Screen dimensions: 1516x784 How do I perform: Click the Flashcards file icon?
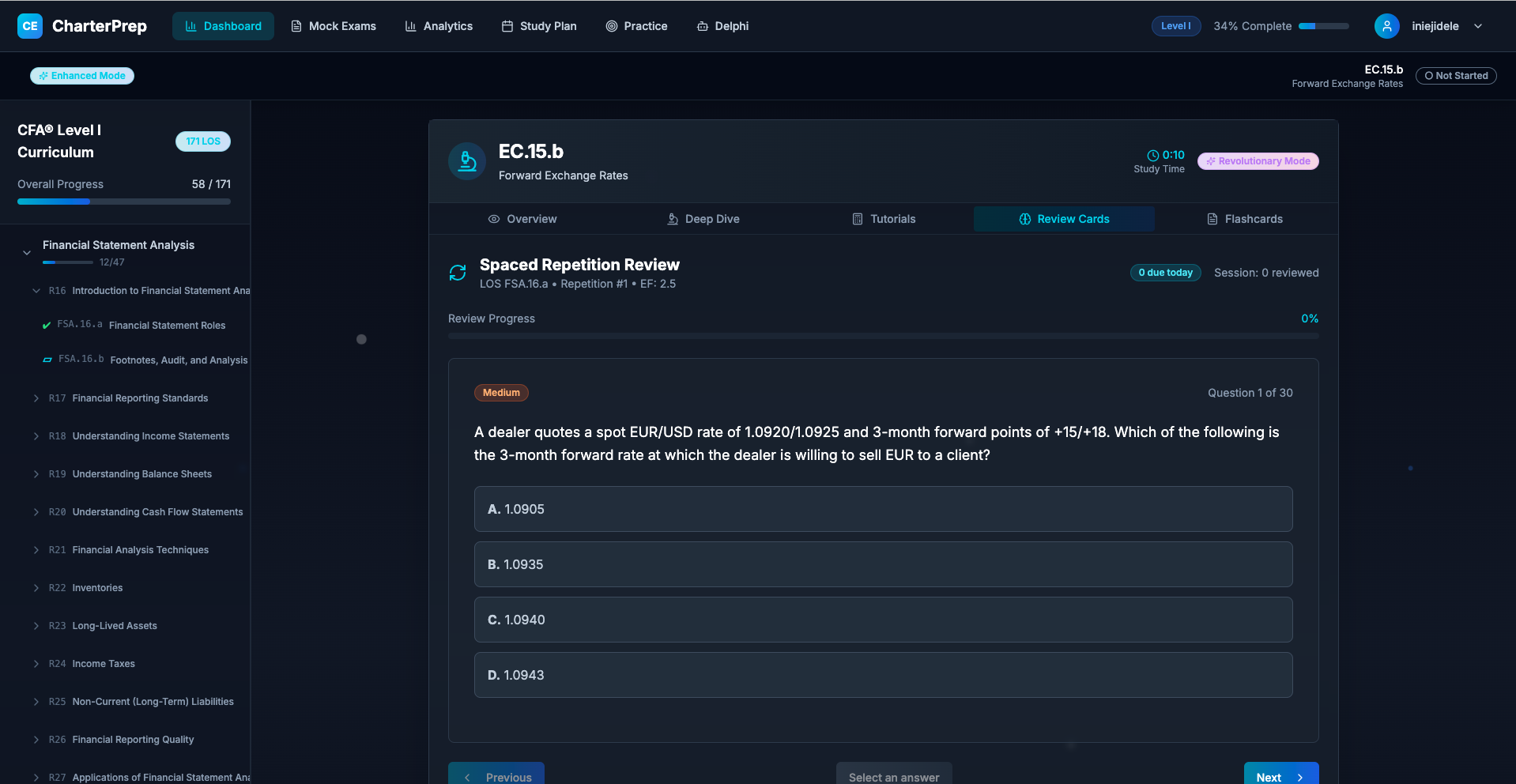pos(1212,219)
